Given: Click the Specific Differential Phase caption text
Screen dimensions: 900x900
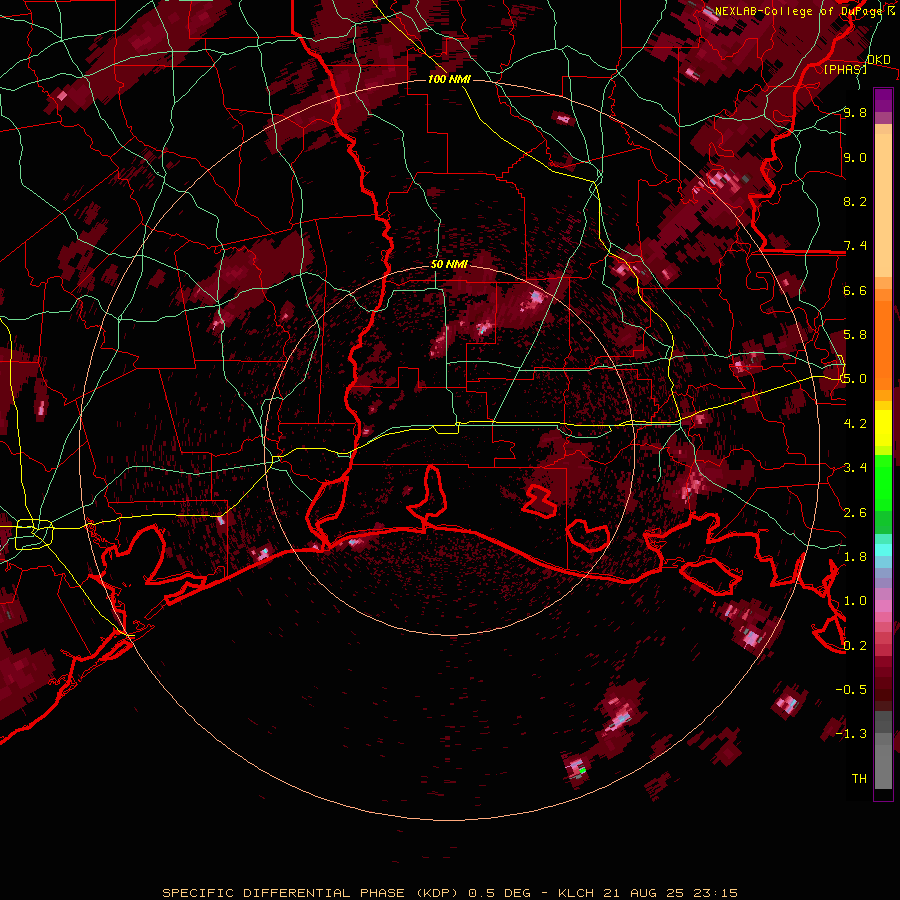Looking at the screenshot, I should [449, 893].
